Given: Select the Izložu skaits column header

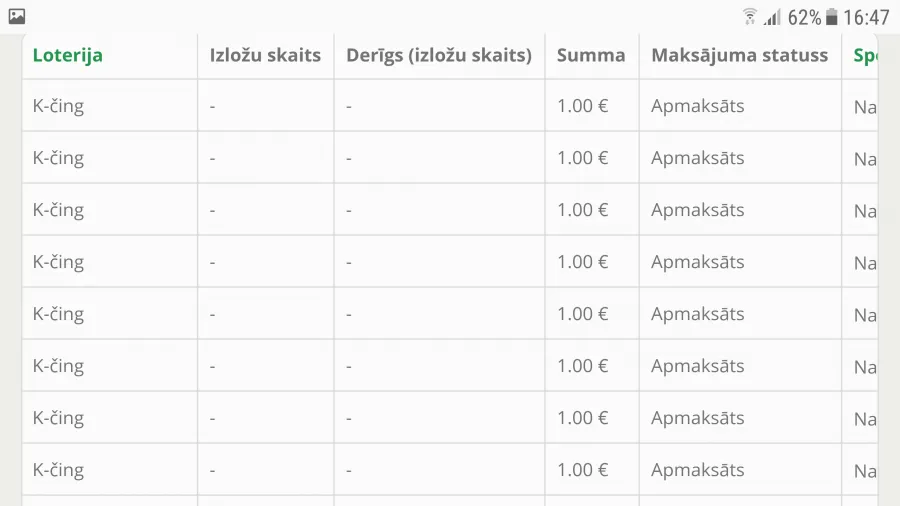Looking at the screenshot, I should coord(265,55).
